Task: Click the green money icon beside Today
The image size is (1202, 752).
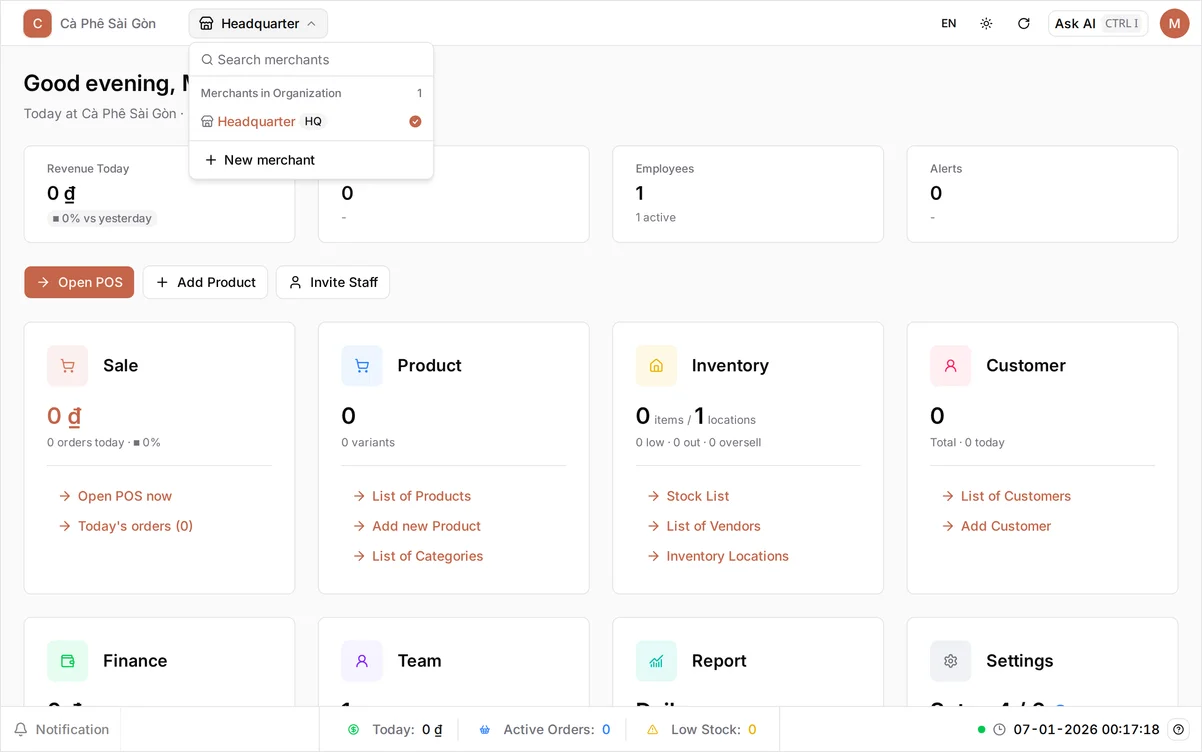Action: coord(354,730)
